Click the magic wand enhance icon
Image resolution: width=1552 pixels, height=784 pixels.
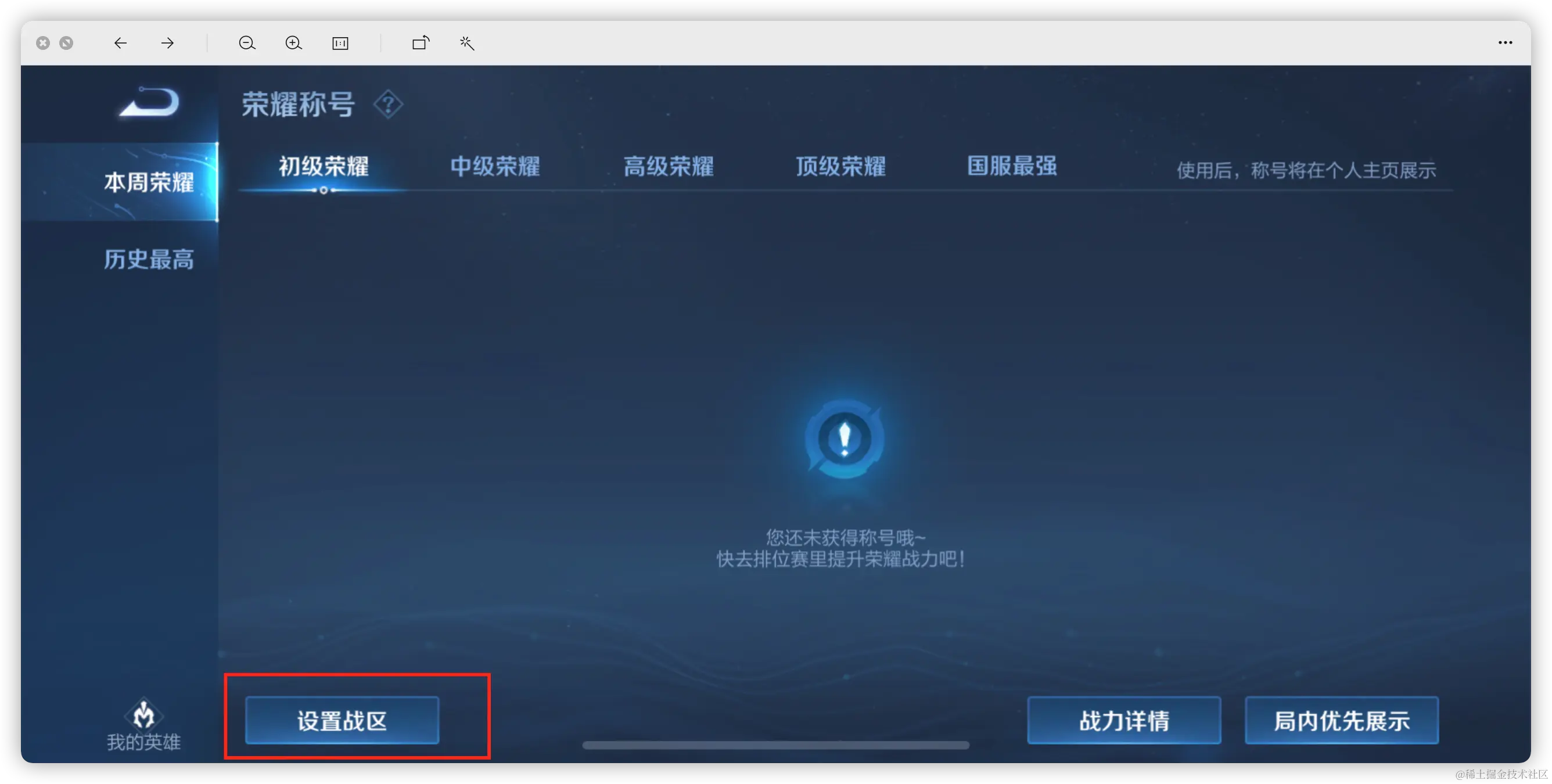pos(467,43)
